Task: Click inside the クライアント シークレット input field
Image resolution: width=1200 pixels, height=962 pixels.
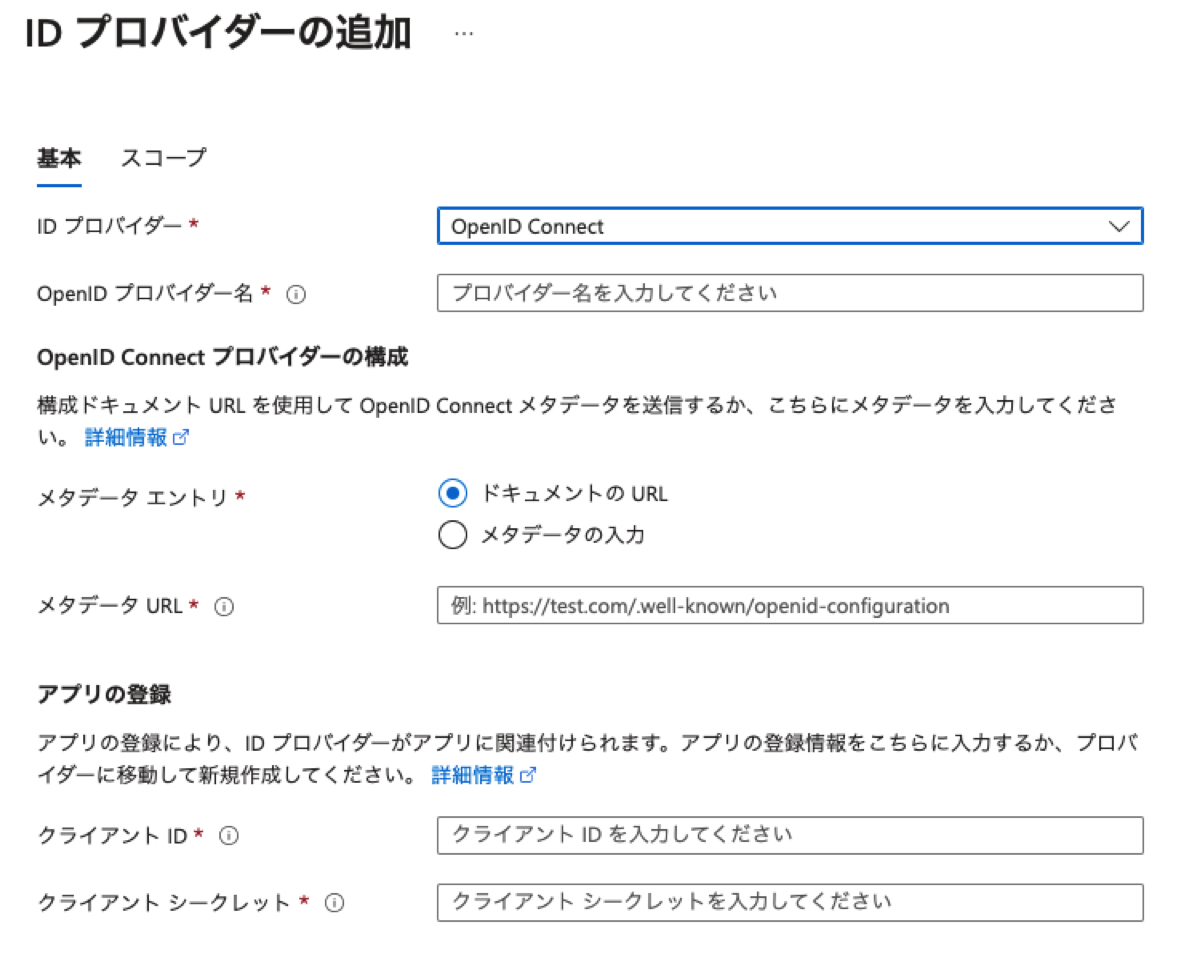Action: point(790,903)
